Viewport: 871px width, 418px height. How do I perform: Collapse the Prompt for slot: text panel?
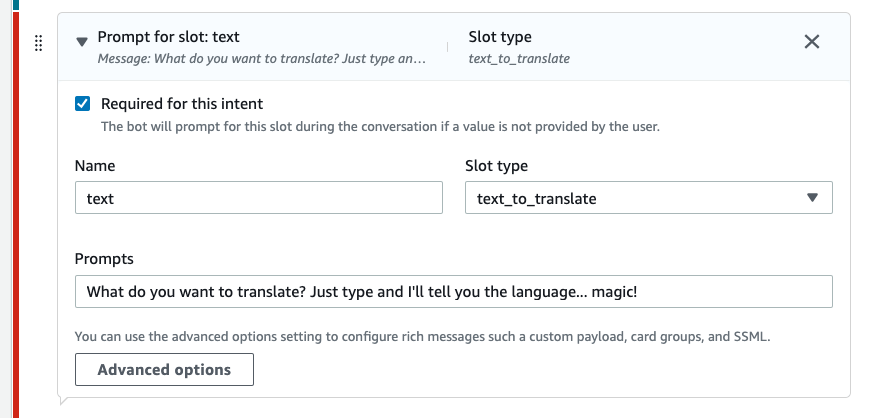coord(82,42)
